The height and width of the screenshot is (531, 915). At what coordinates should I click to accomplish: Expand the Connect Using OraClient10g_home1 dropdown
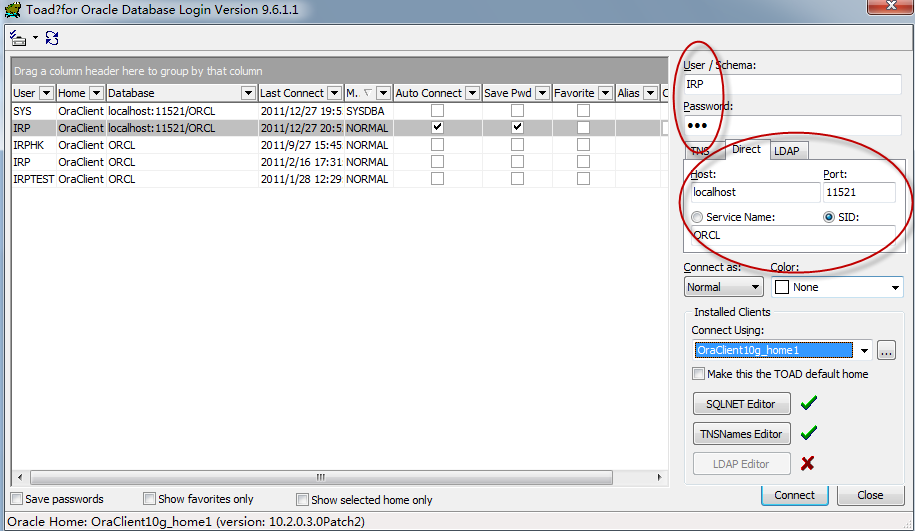pyautogui.click(x=864, y=351)
